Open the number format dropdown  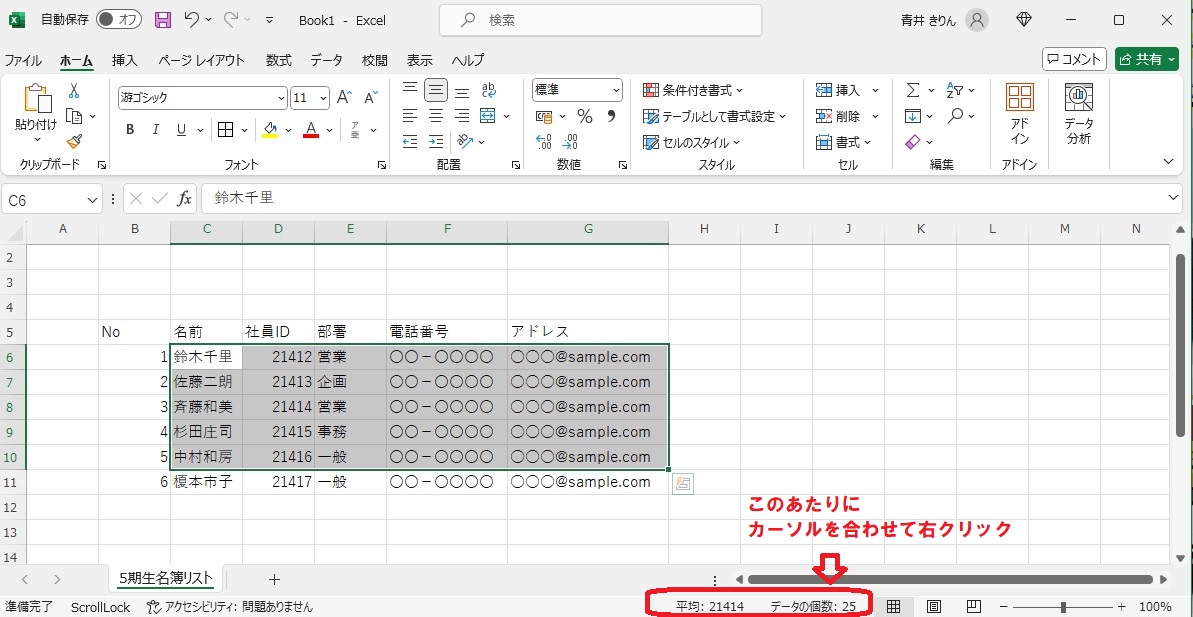point(615,90)
